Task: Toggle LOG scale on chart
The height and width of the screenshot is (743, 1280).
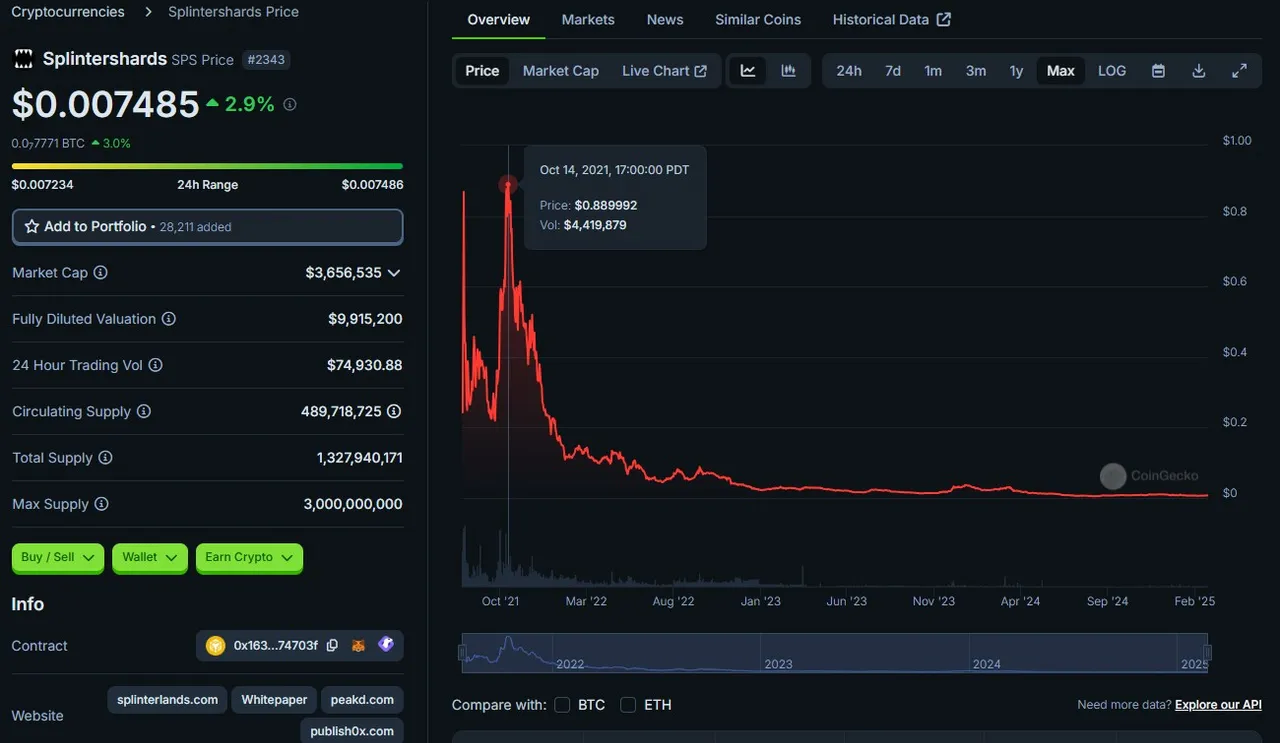Action: tap(1112, 71)
